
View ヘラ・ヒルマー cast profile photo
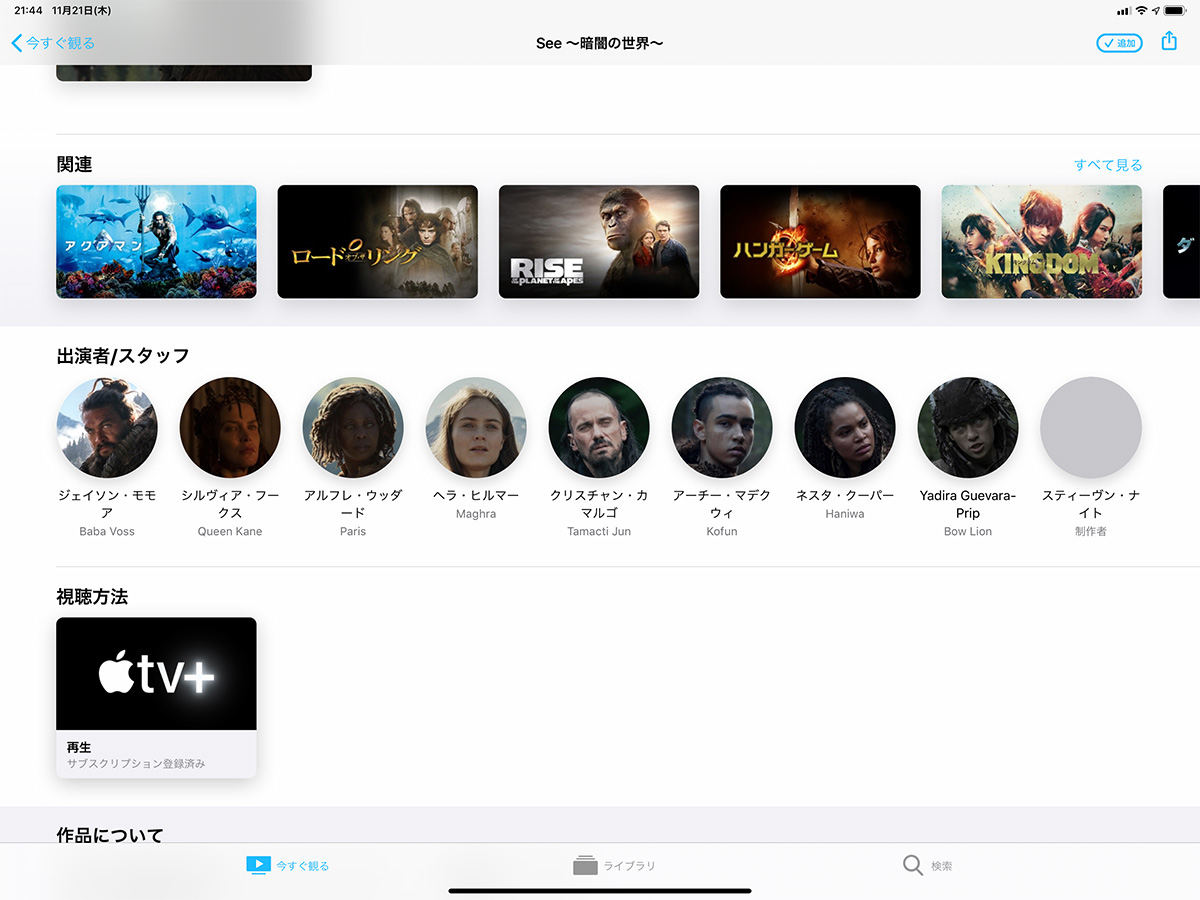pyautogui.click(x=476, y=427)
